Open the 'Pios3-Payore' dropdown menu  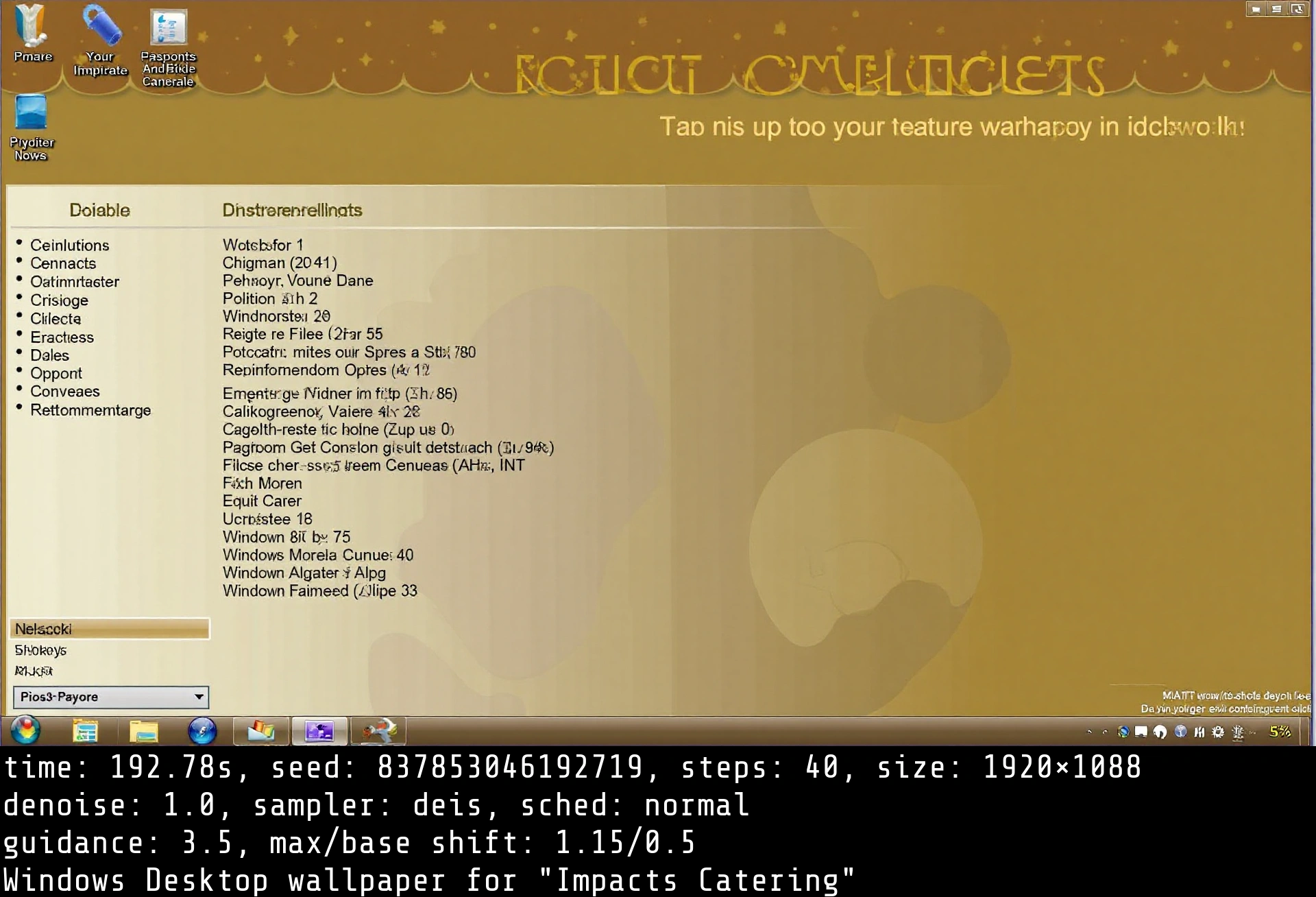pyautogui.click(x=110, y=697)
